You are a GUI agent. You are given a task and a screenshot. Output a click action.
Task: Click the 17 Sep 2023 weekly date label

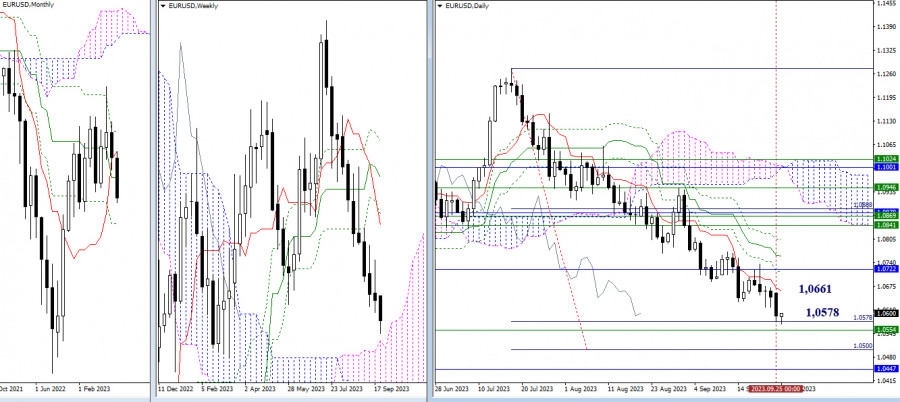393,389
